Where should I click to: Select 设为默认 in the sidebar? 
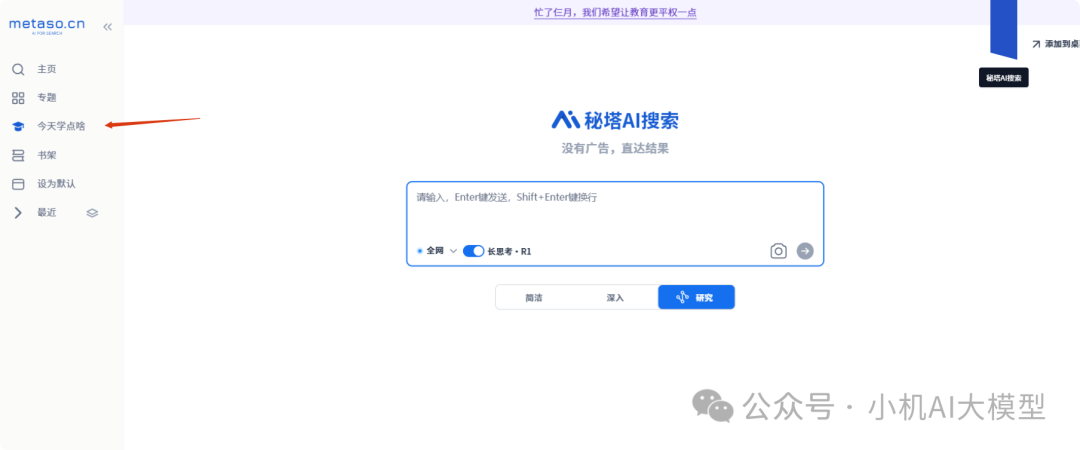56,184
